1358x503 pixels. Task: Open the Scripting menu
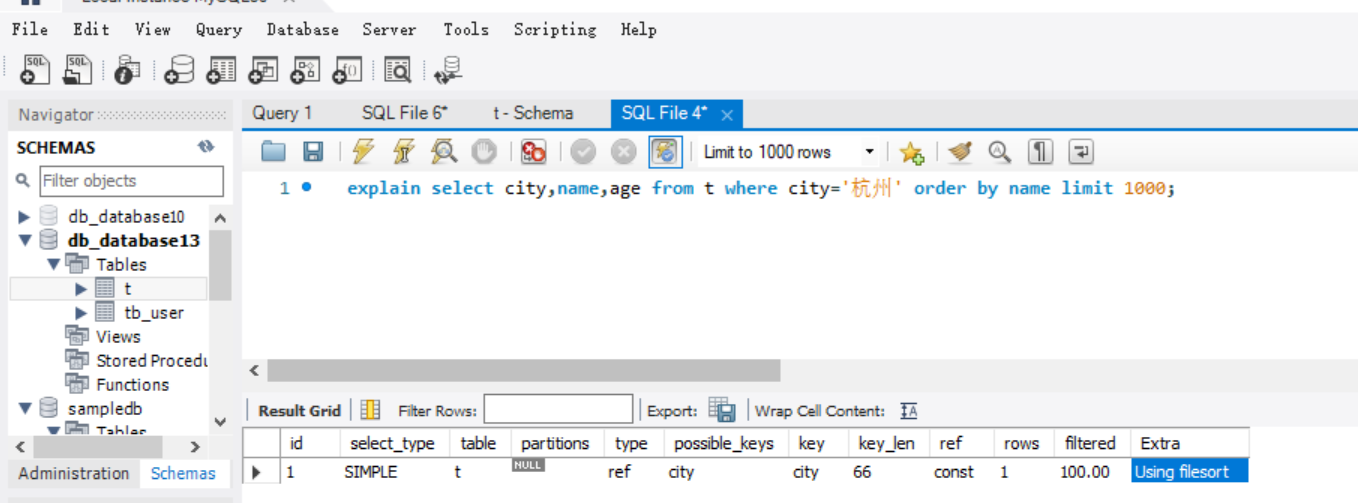[555, 30]
